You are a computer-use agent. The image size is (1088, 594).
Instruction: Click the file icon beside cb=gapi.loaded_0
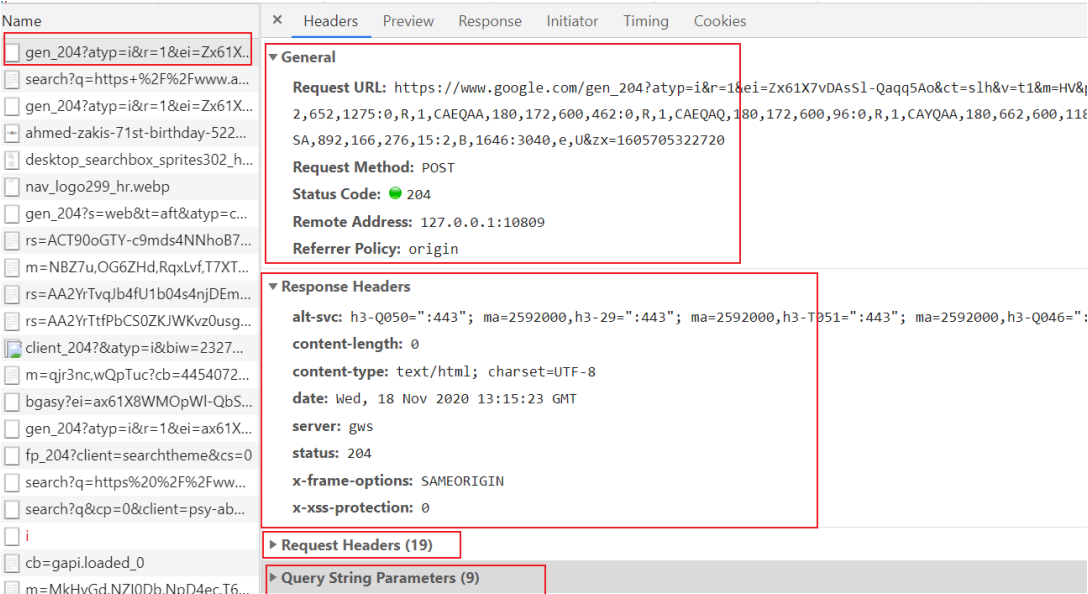[12, 563]
